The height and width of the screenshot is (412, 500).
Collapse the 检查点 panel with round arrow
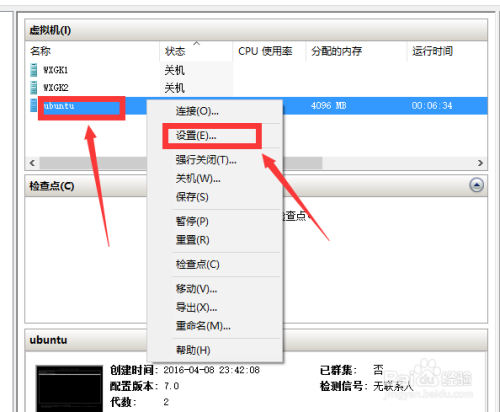point(477,185)
